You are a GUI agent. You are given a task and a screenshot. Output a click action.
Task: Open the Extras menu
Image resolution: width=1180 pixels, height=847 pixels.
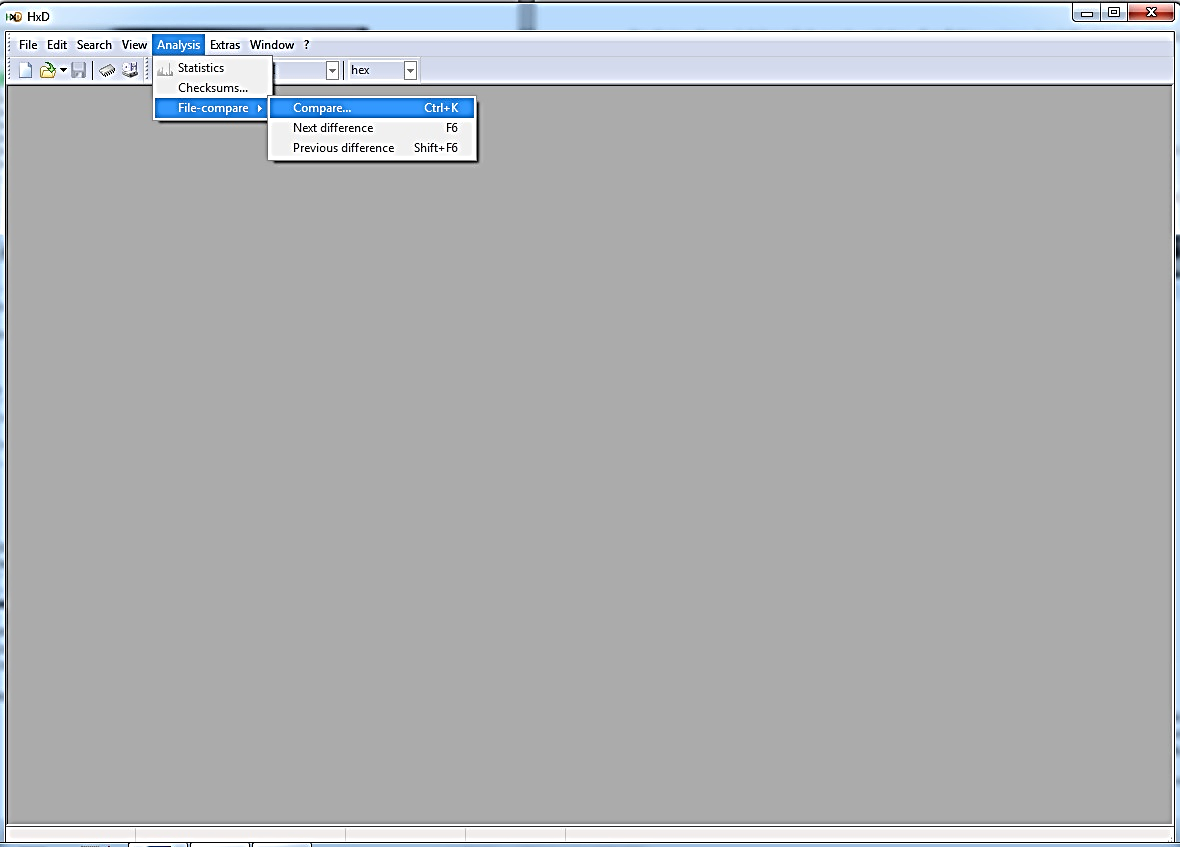pyautogui.click(x=225, y=45)
